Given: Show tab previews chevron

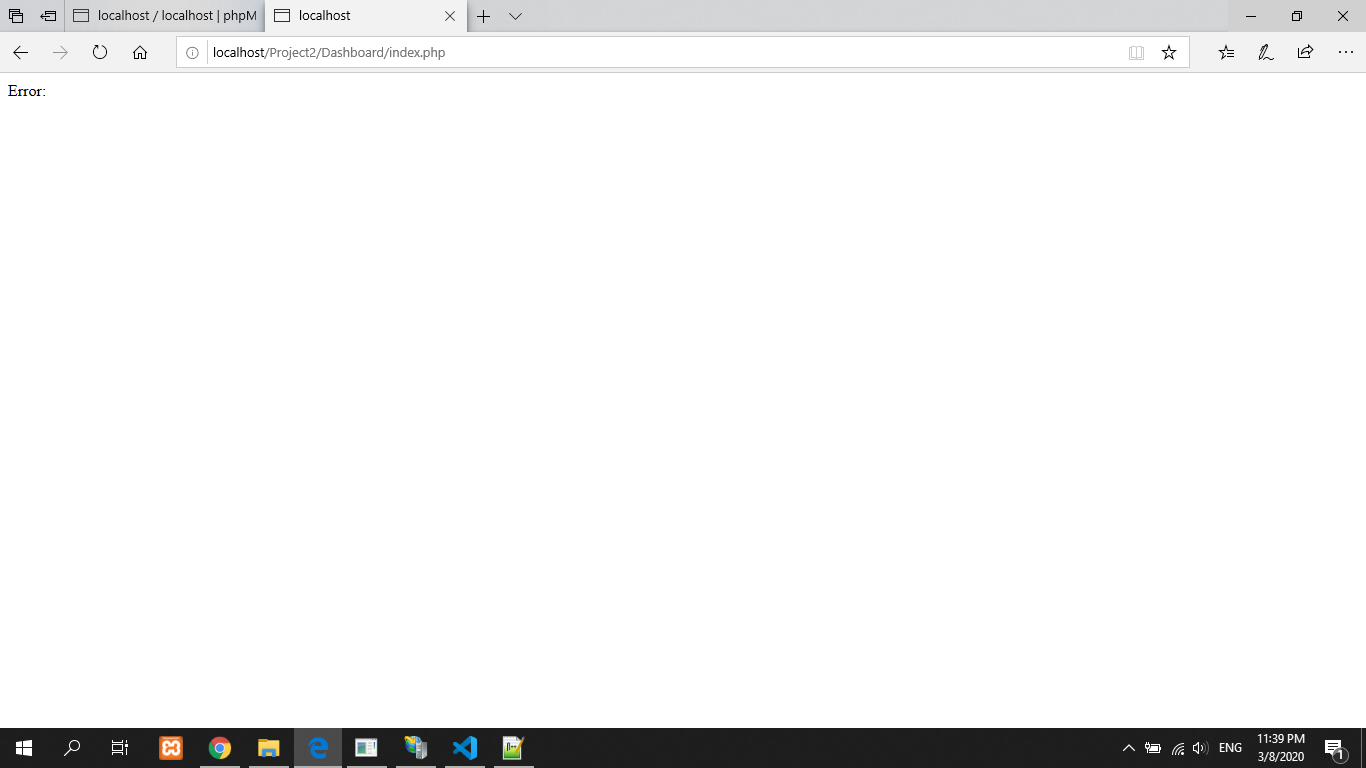Looking at the screenshot, I should [515, 16].
